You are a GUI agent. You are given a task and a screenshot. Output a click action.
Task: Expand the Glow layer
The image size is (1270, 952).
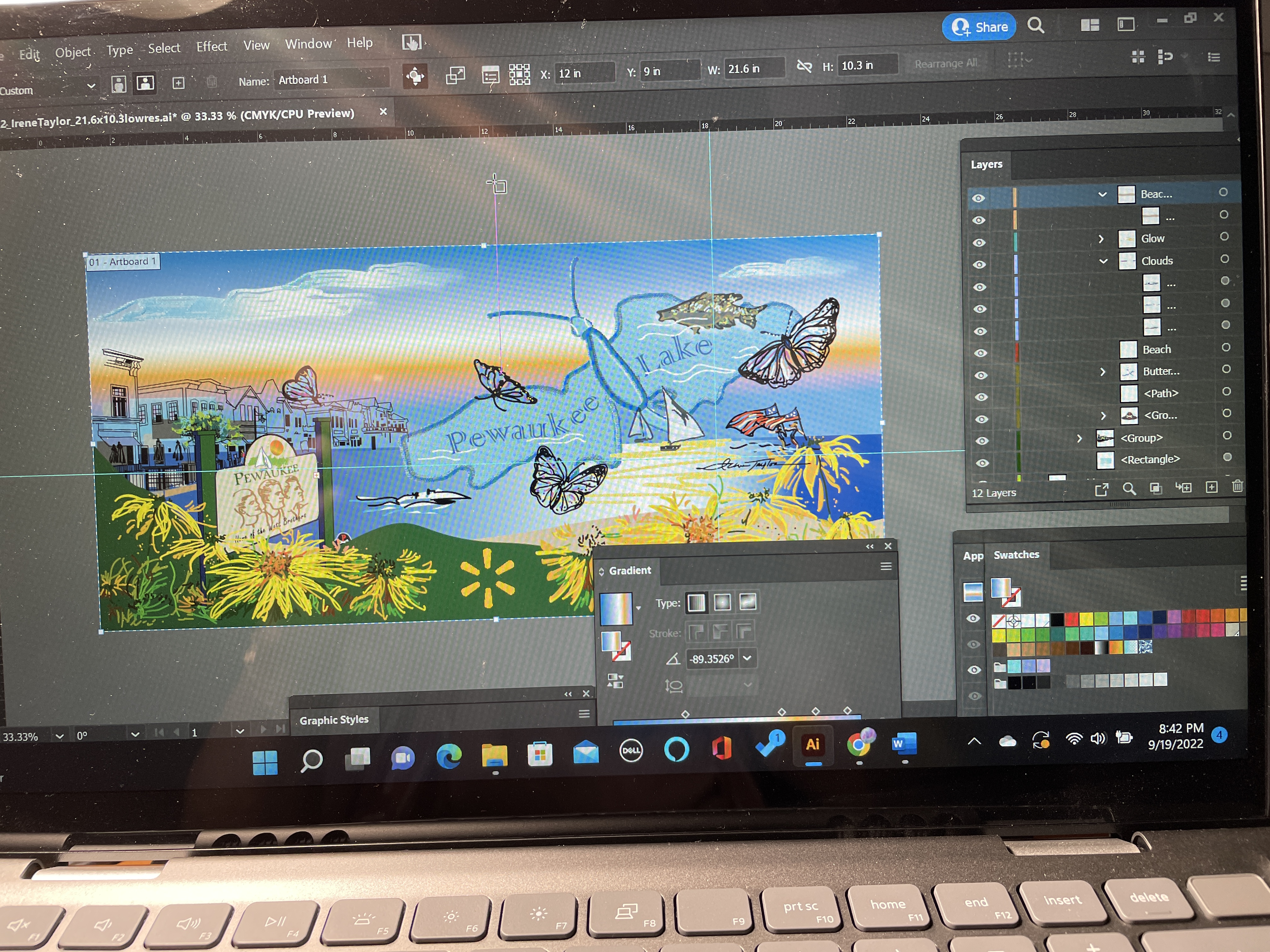(1101, 239)
